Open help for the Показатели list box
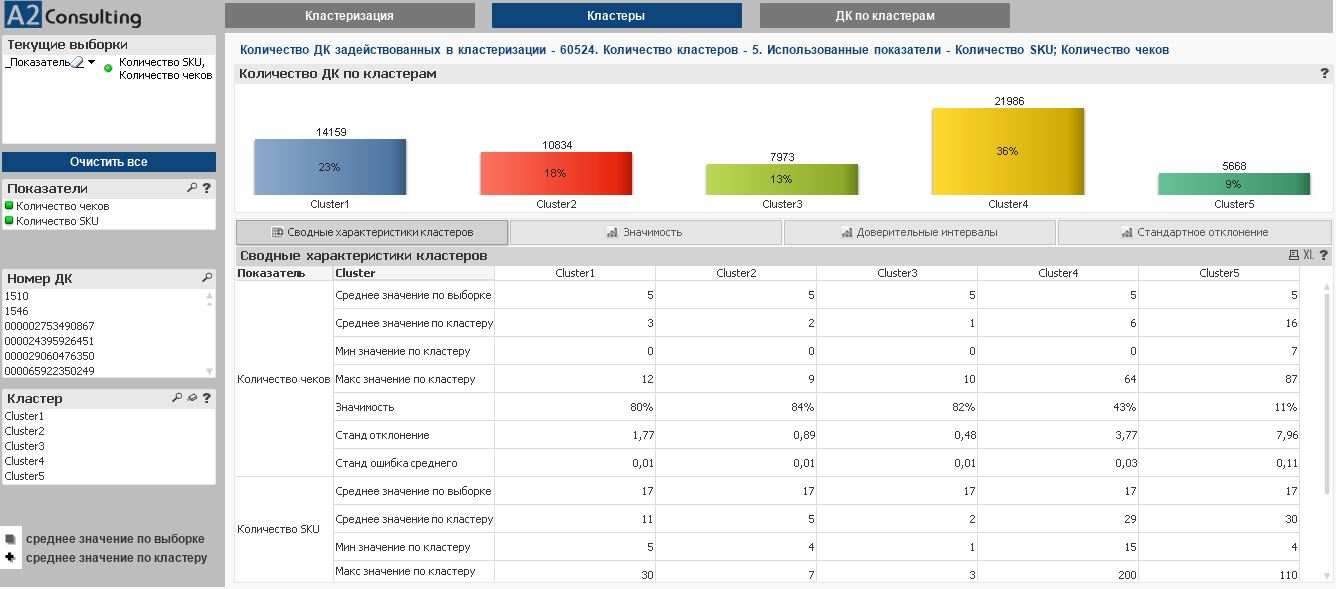The height and width of the screenshot is (589, 1336). point(207,188)
